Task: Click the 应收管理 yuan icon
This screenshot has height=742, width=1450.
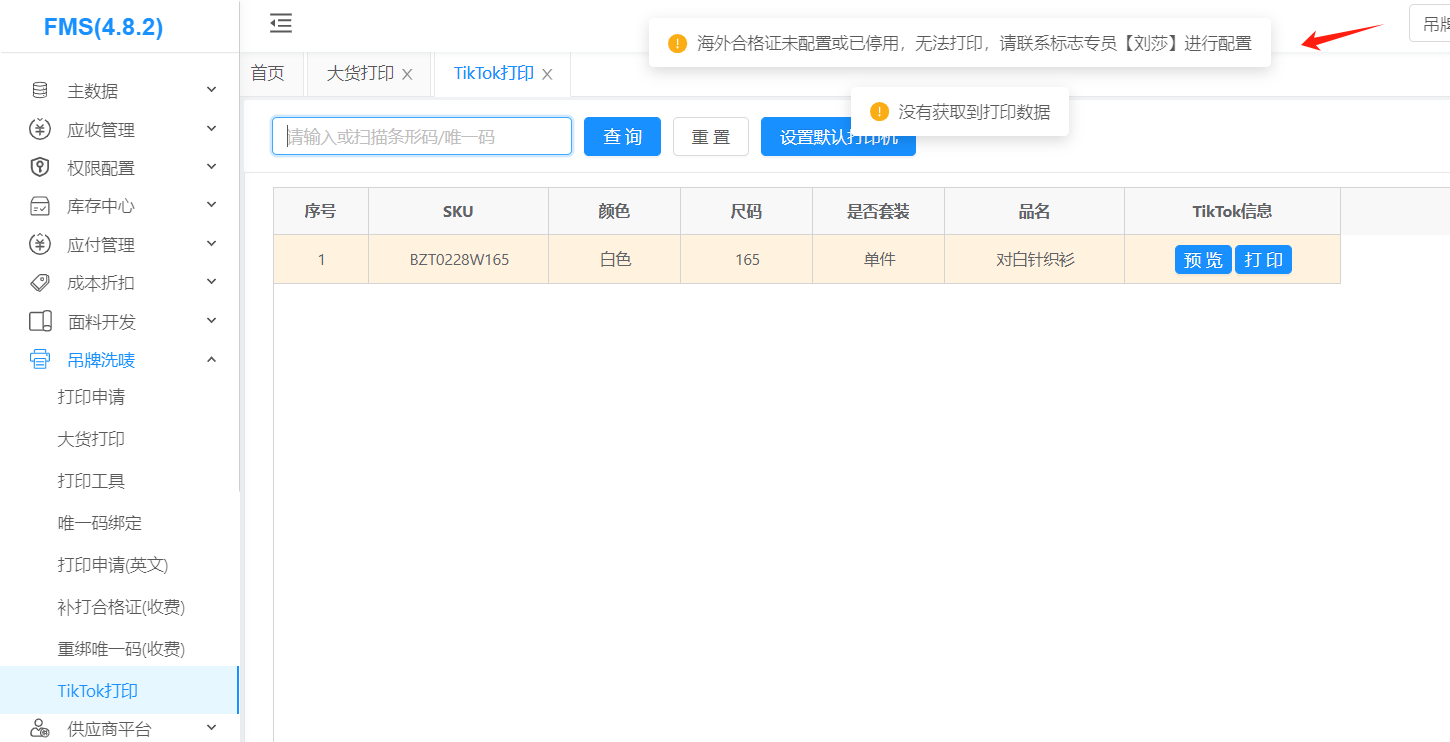Action: click(x=40, y=129)
